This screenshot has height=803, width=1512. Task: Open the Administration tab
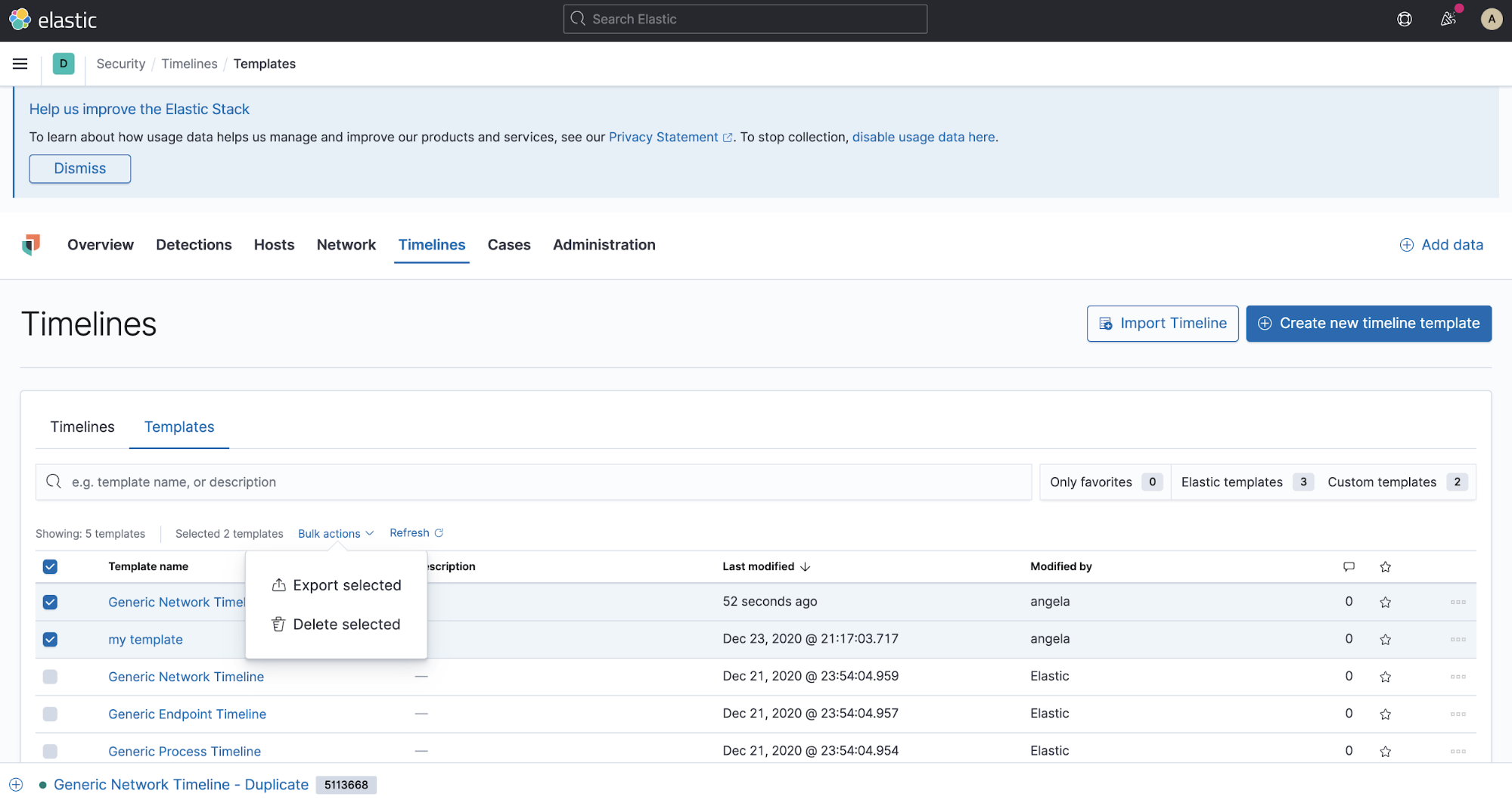pos(604,245)
